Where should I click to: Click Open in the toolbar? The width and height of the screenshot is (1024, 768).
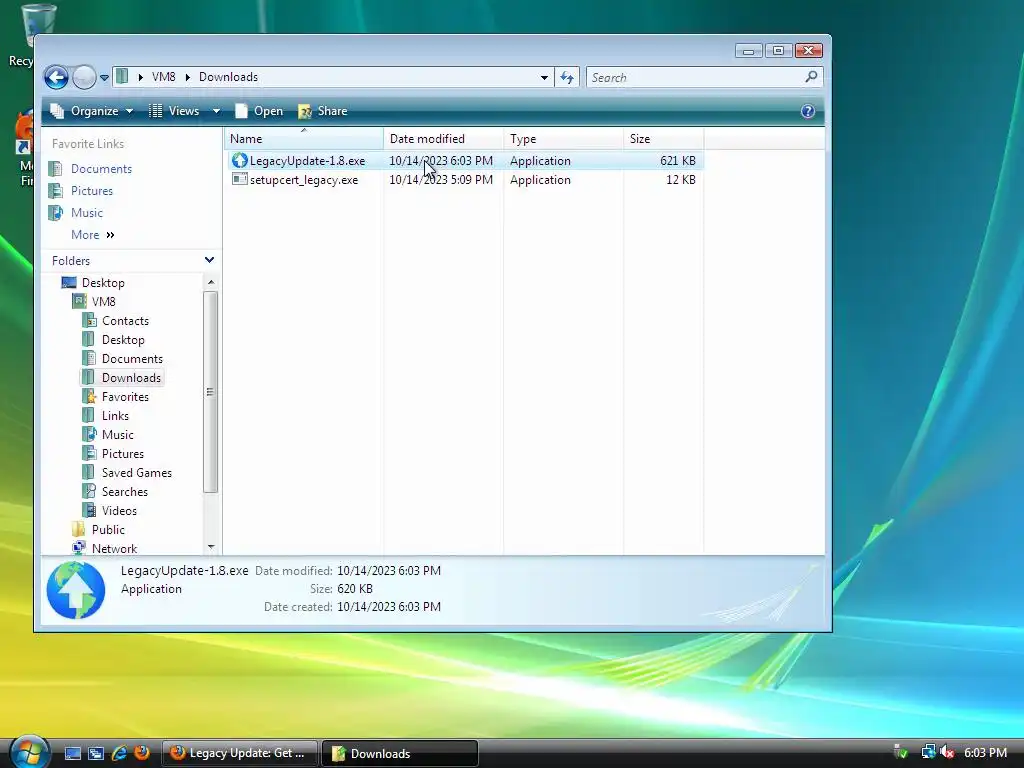pos(259,111)
